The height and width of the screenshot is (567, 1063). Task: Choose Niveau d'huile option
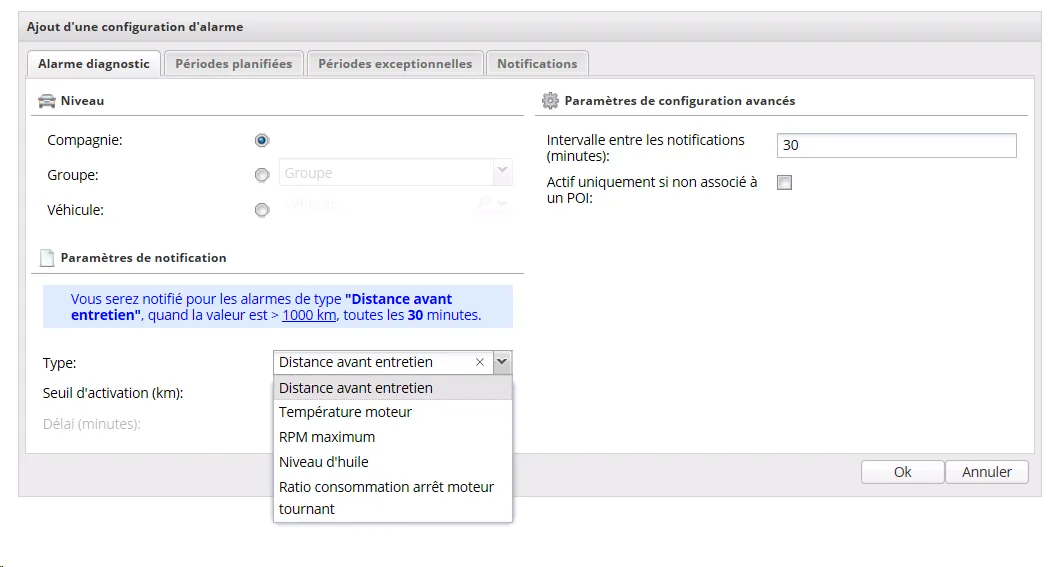tap(393, 462)
